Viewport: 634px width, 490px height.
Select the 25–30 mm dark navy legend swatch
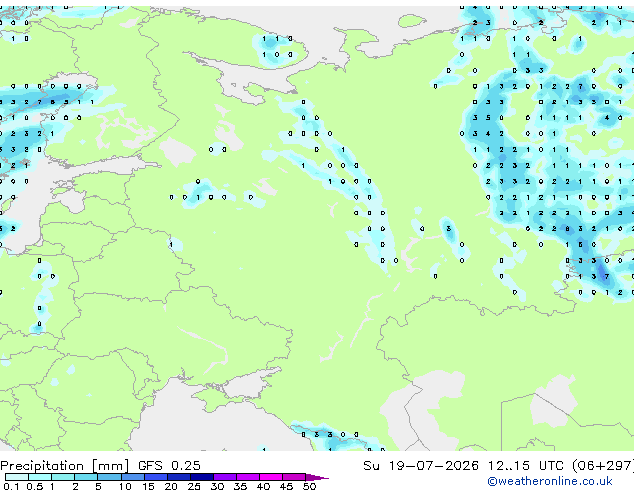click(202, 477)
